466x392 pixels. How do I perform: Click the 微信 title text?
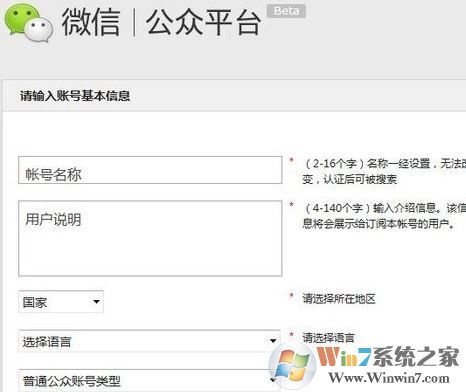(x=91, y=22)
